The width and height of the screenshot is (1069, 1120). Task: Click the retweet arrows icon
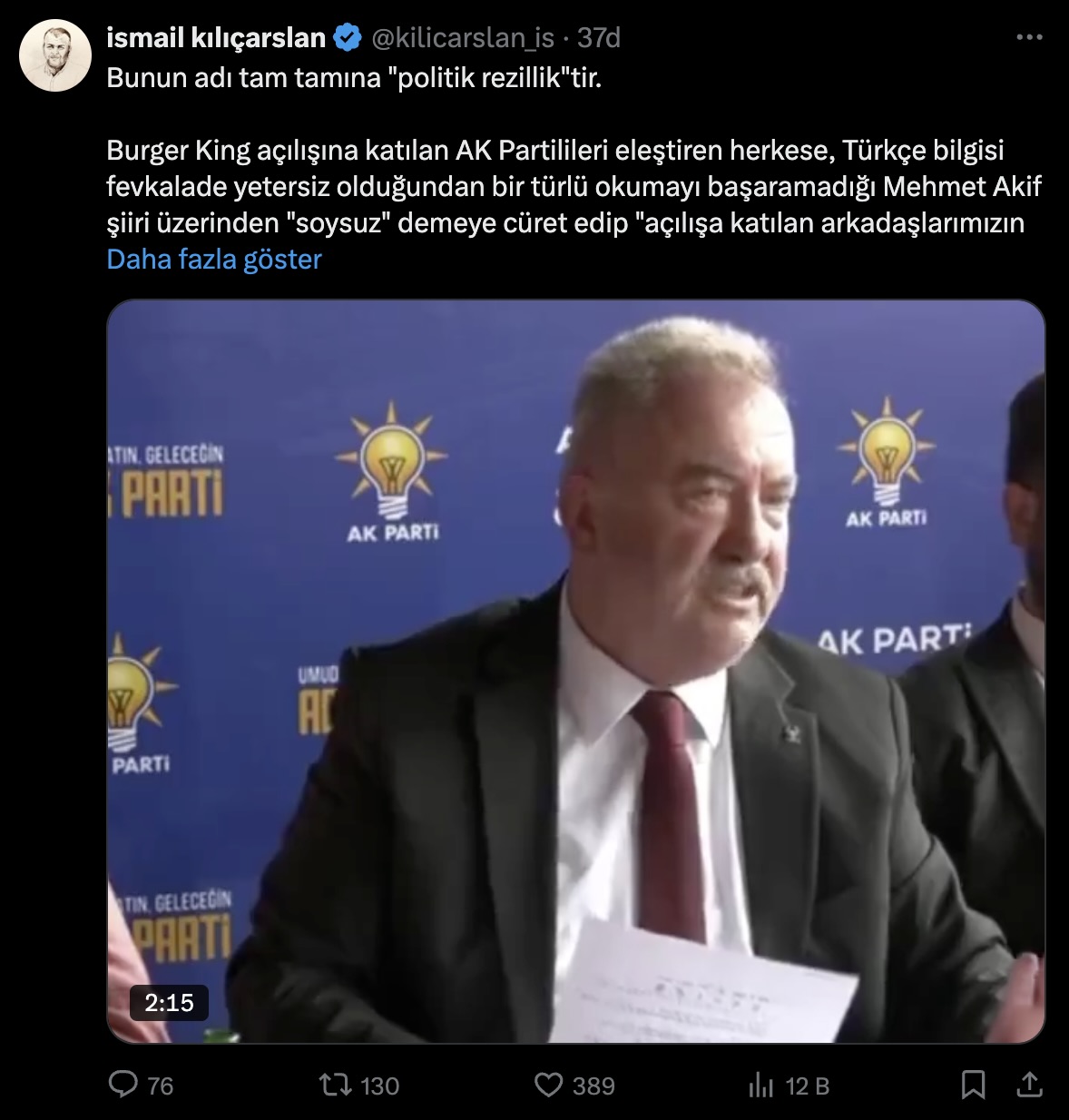coord(336,1085)
